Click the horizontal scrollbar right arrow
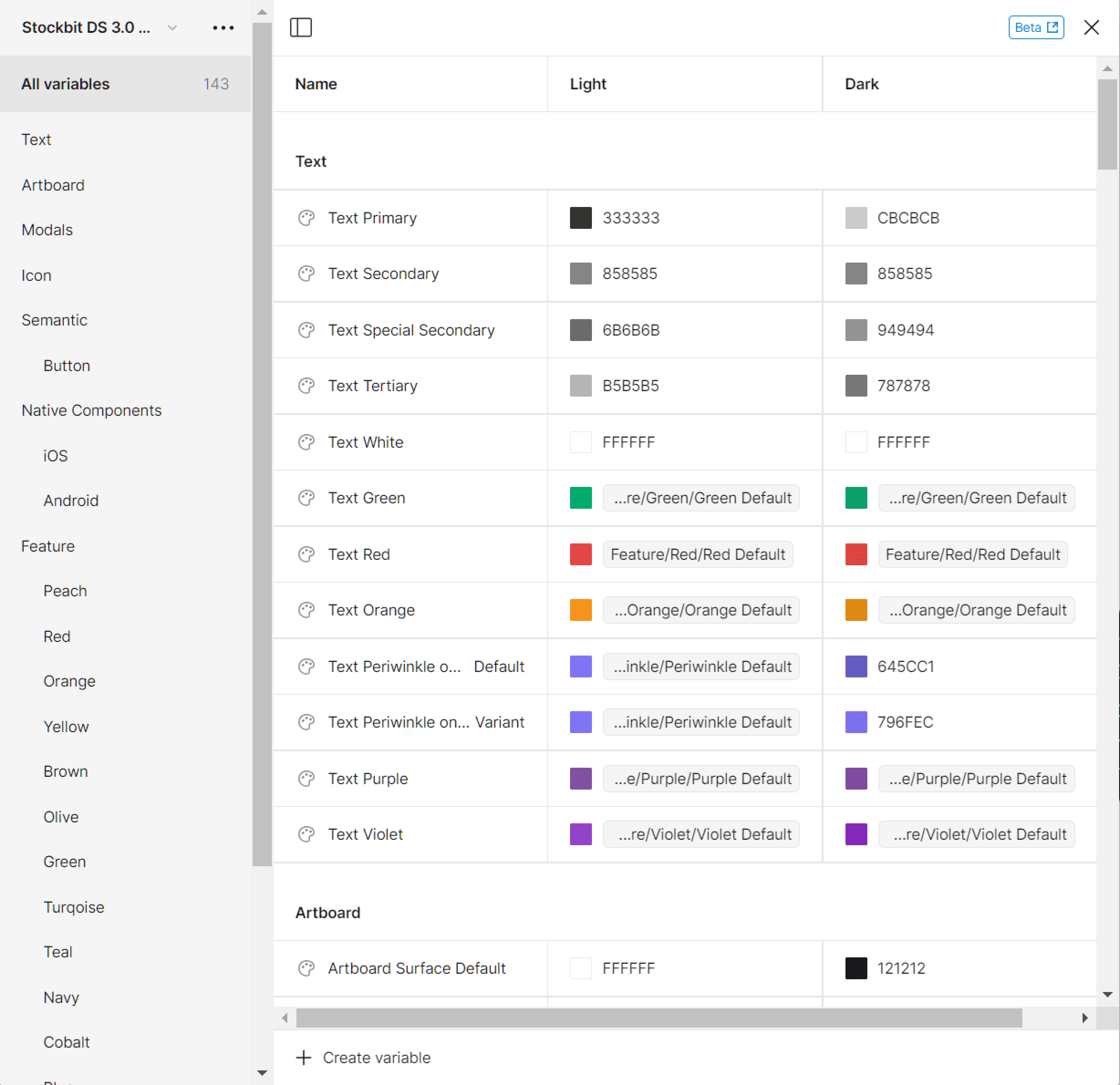Image resolution: width=1120 pixels, height=1085 pixels. tap(1084, 1018)
